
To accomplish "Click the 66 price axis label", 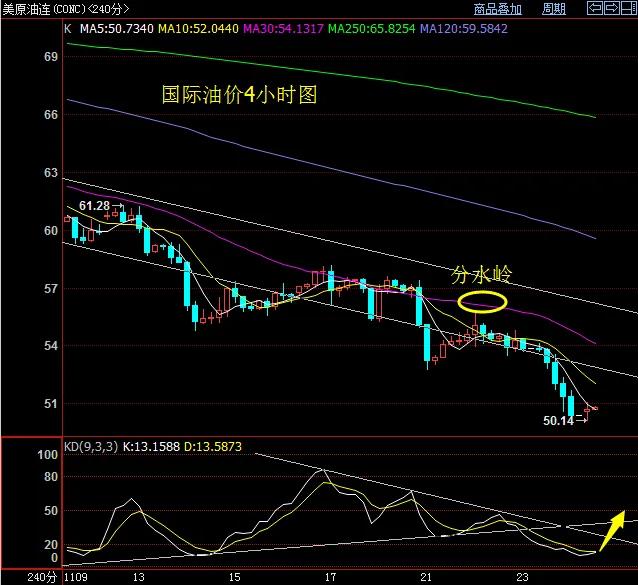I will coord(51,115).
